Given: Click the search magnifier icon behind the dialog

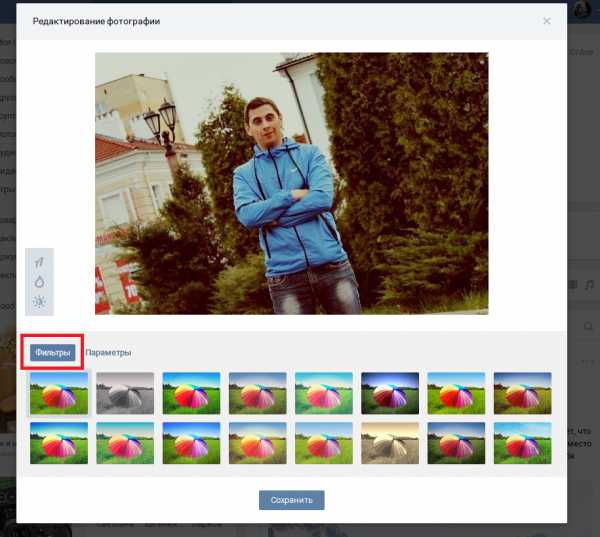Looking at the screenshot, I should coord(589,326).
